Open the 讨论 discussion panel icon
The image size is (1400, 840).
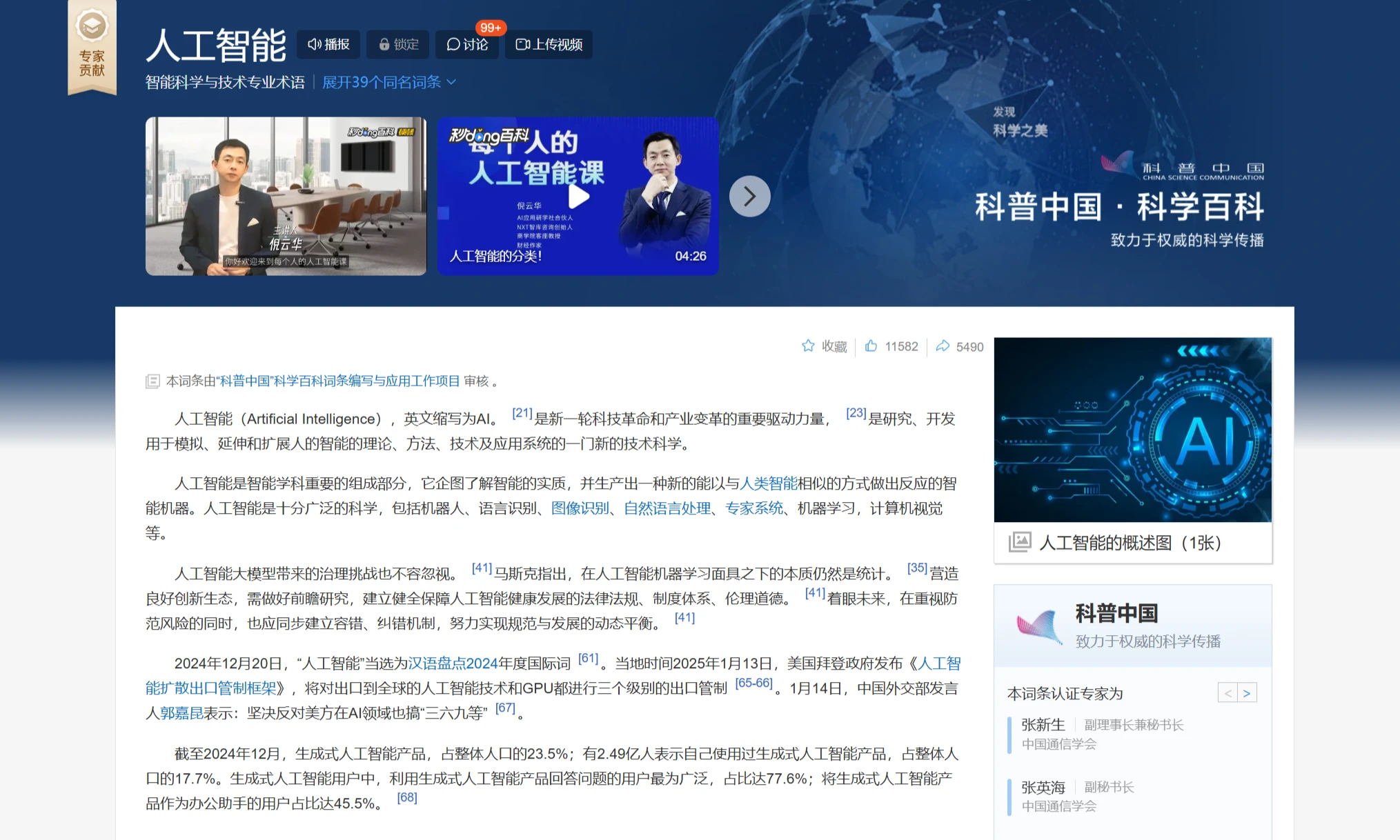coord(454,44)
